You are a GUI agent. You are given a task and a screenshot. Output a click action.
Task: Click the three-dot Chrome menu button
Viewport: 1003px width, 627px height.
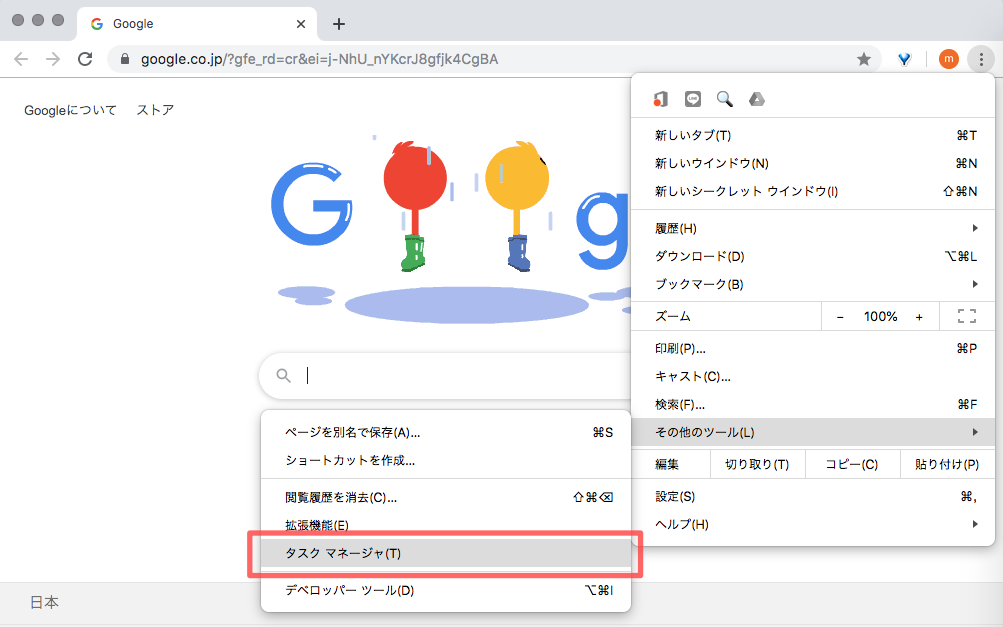(981, 60)
